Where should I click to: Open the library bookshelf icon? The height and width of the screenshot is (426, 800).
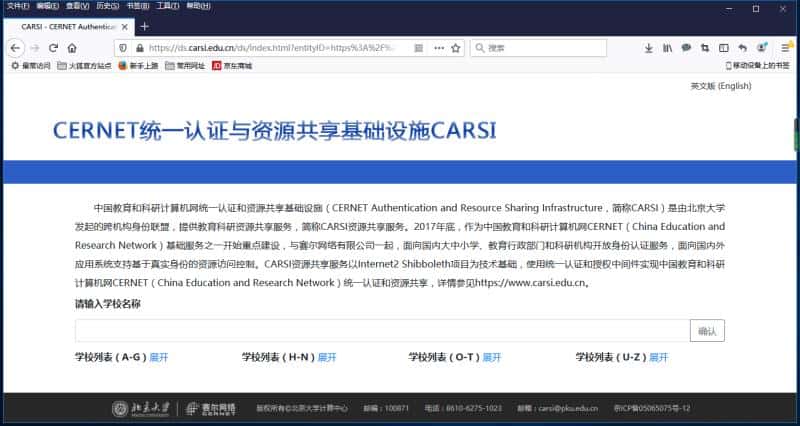667,48
